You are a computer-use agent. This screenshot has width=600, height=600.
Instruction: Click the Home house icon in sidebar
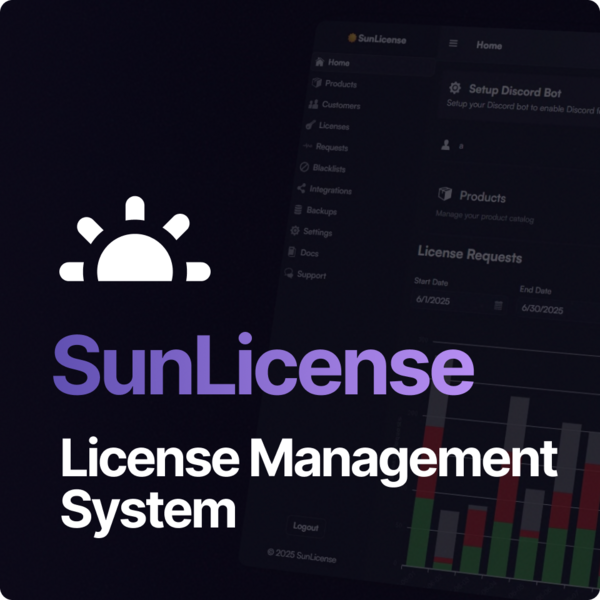tap(320, 62)
